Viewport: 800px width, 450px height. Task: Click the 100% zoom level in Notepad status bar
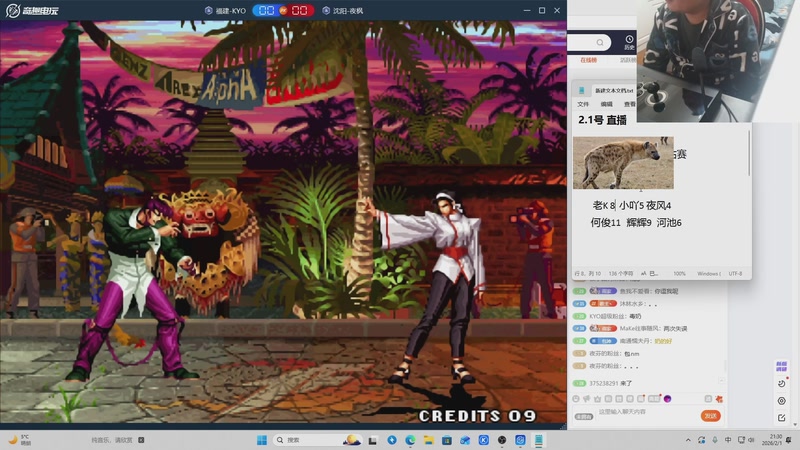(679, 274)
